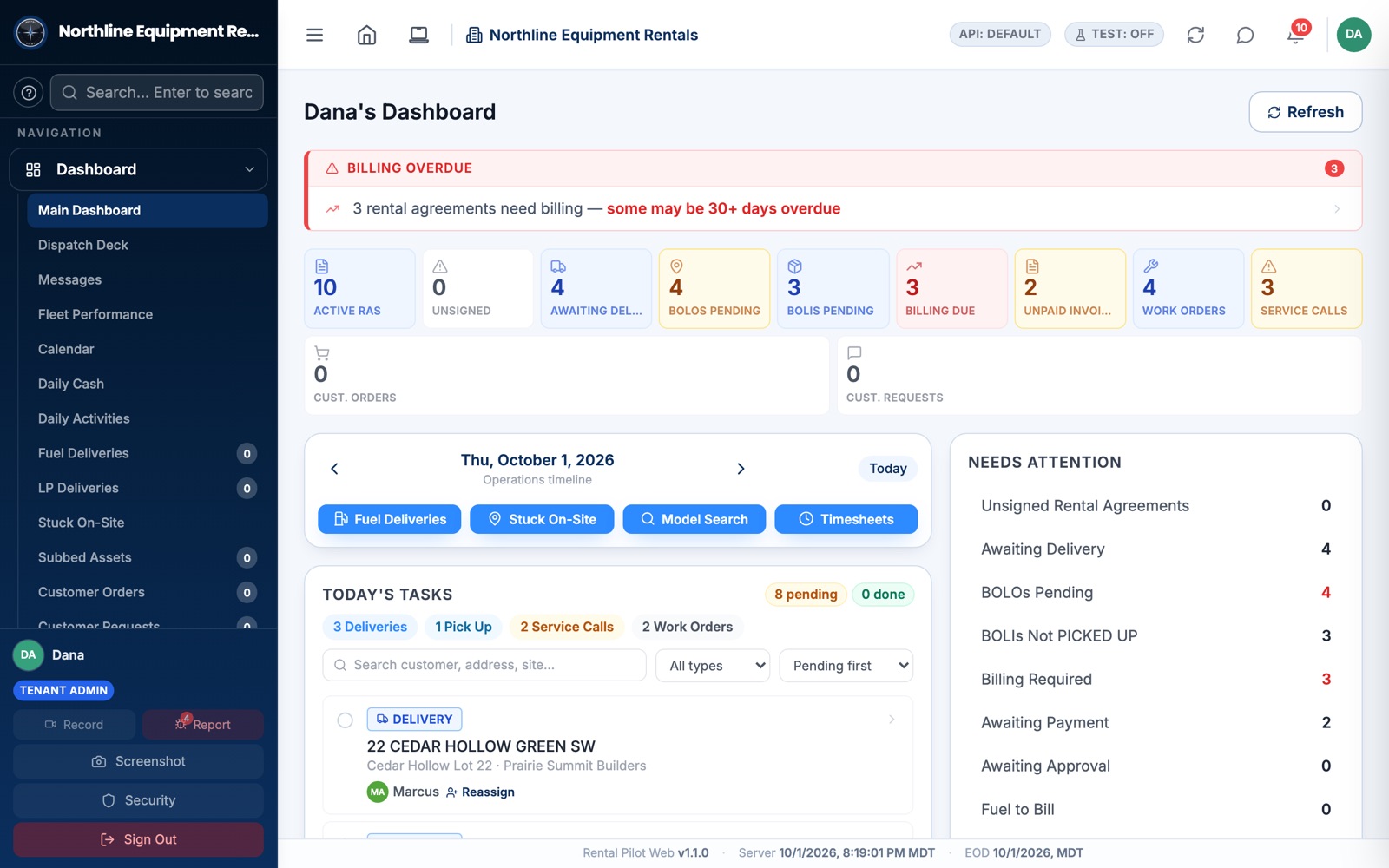Image resolution: width=1389 pixels, height=868 pixels.
Task: Open the Service Calls warning card
Action: pyautogui.click(x=1307, y=289)
